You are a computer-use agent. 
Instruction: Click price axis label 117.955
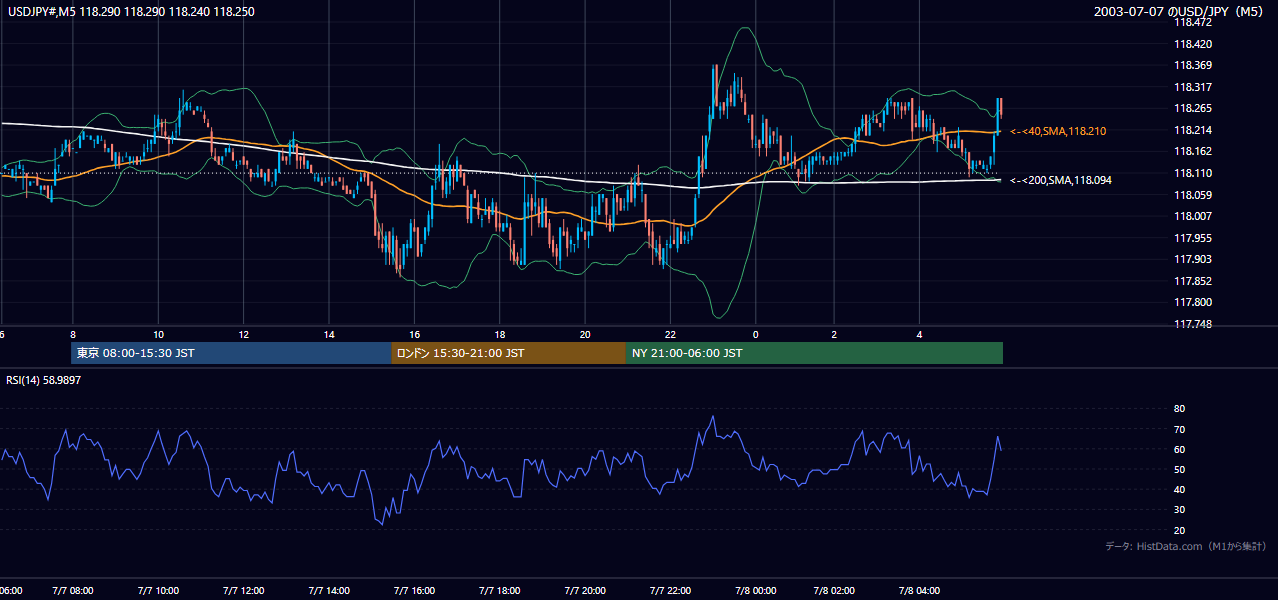1194,238
